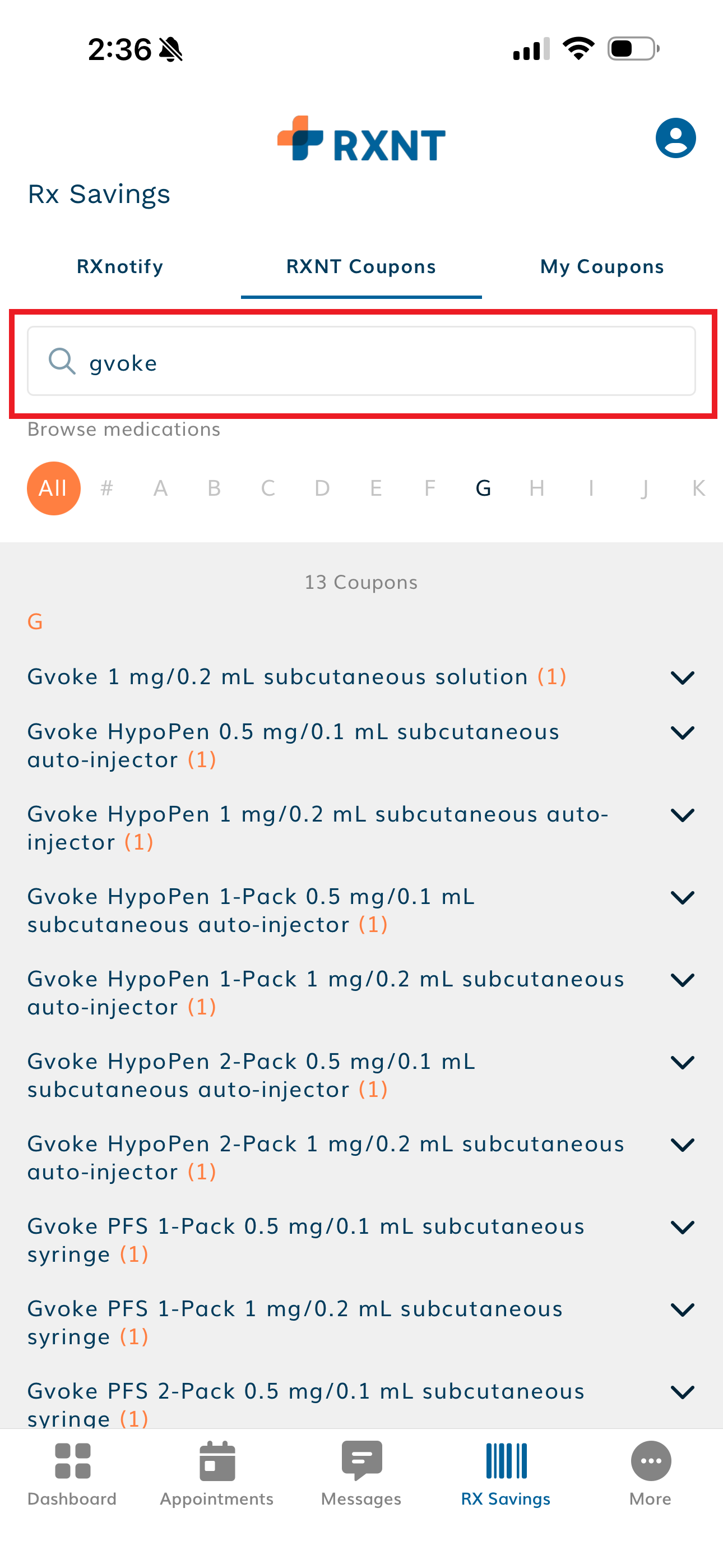723x1568 pixels.
Task: Click the gvoke search field
Action: coord(390,362)
